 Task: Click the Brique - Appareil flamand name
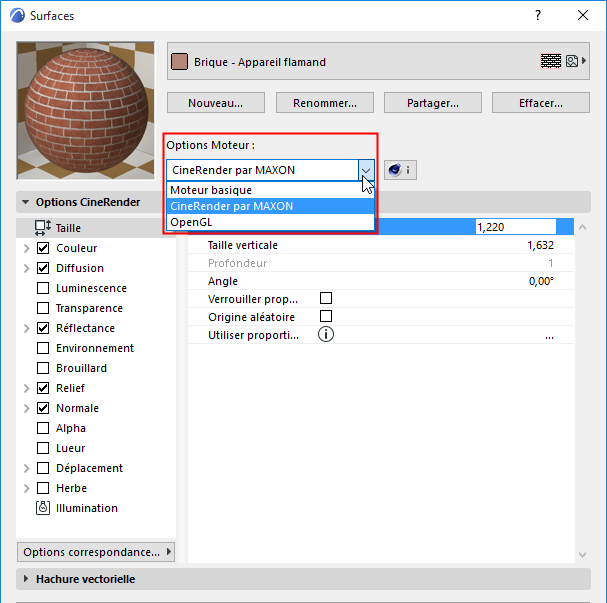tap(260, 62)
